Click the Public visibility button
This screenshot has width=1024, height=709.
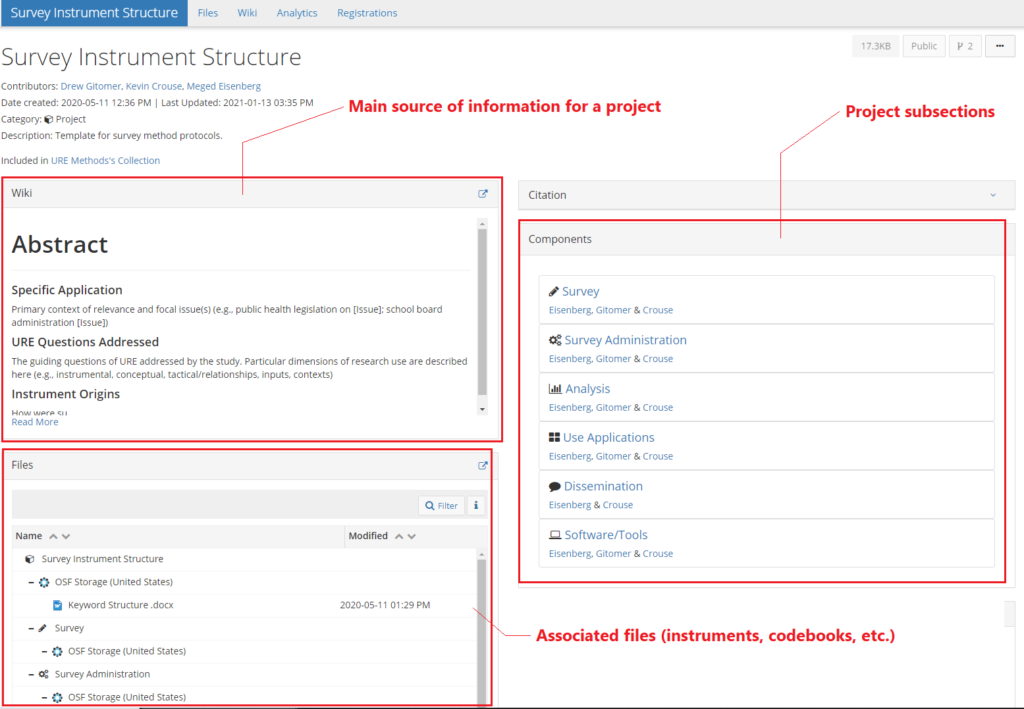(923, 46)
